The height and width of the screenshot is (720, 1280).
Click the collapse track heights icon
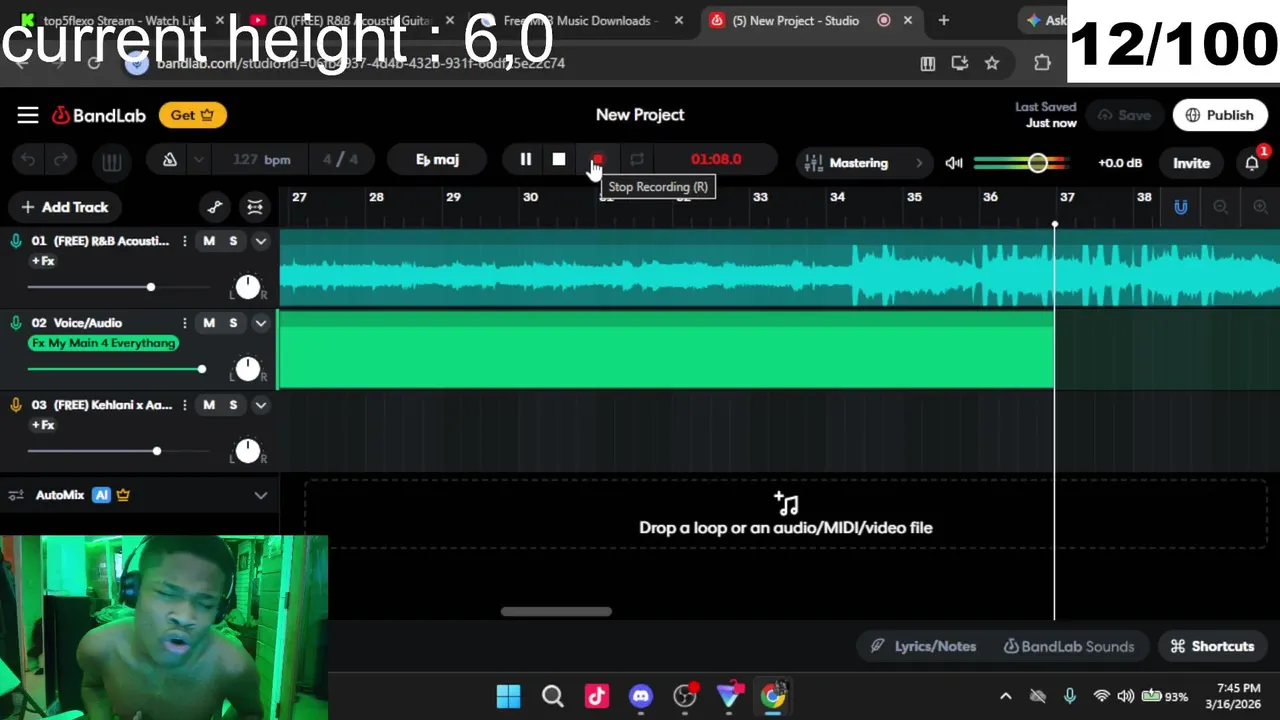[255, 207]
